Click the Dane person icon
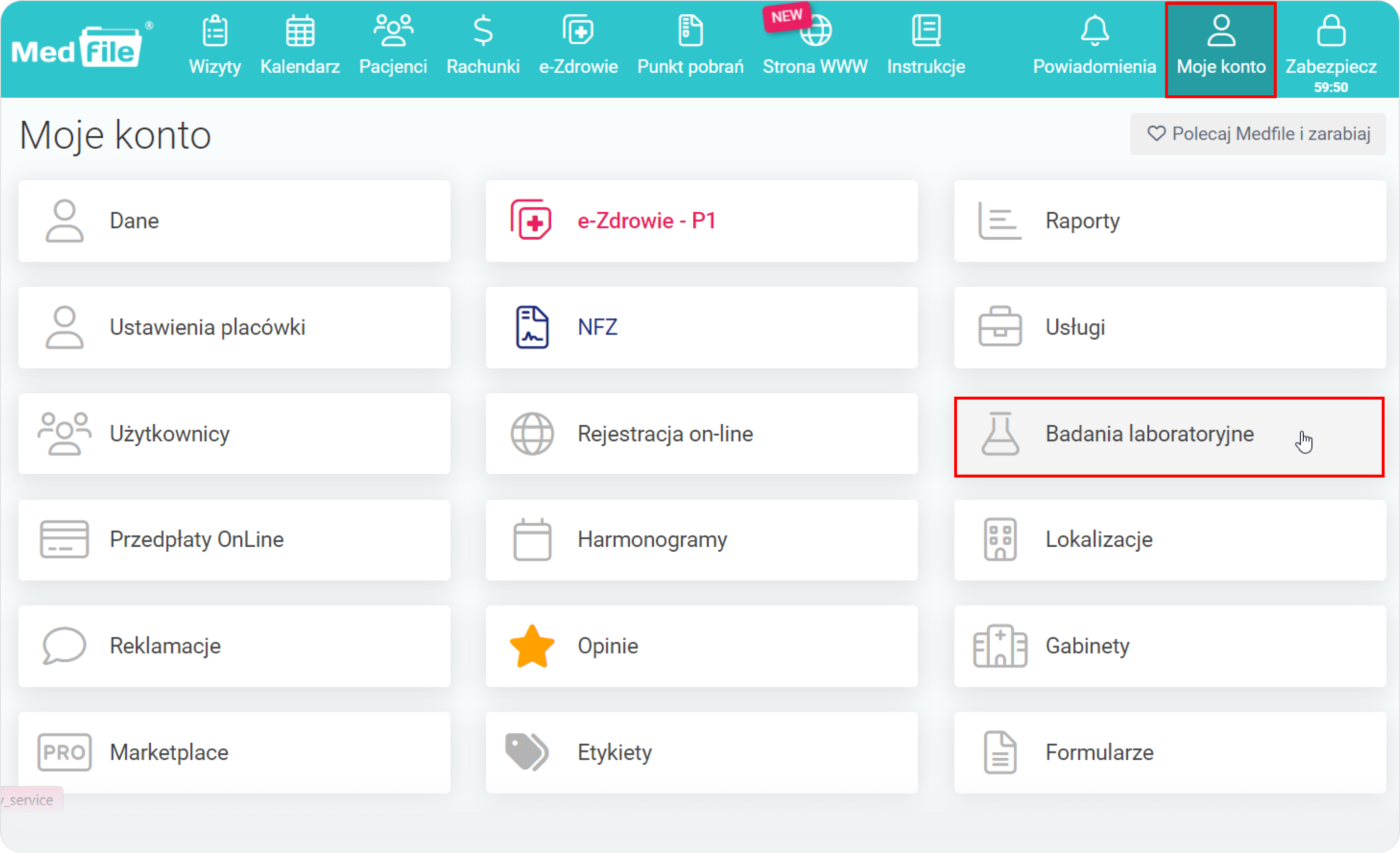The width and height of the screenshot is (1400, 853). [64, 220]
